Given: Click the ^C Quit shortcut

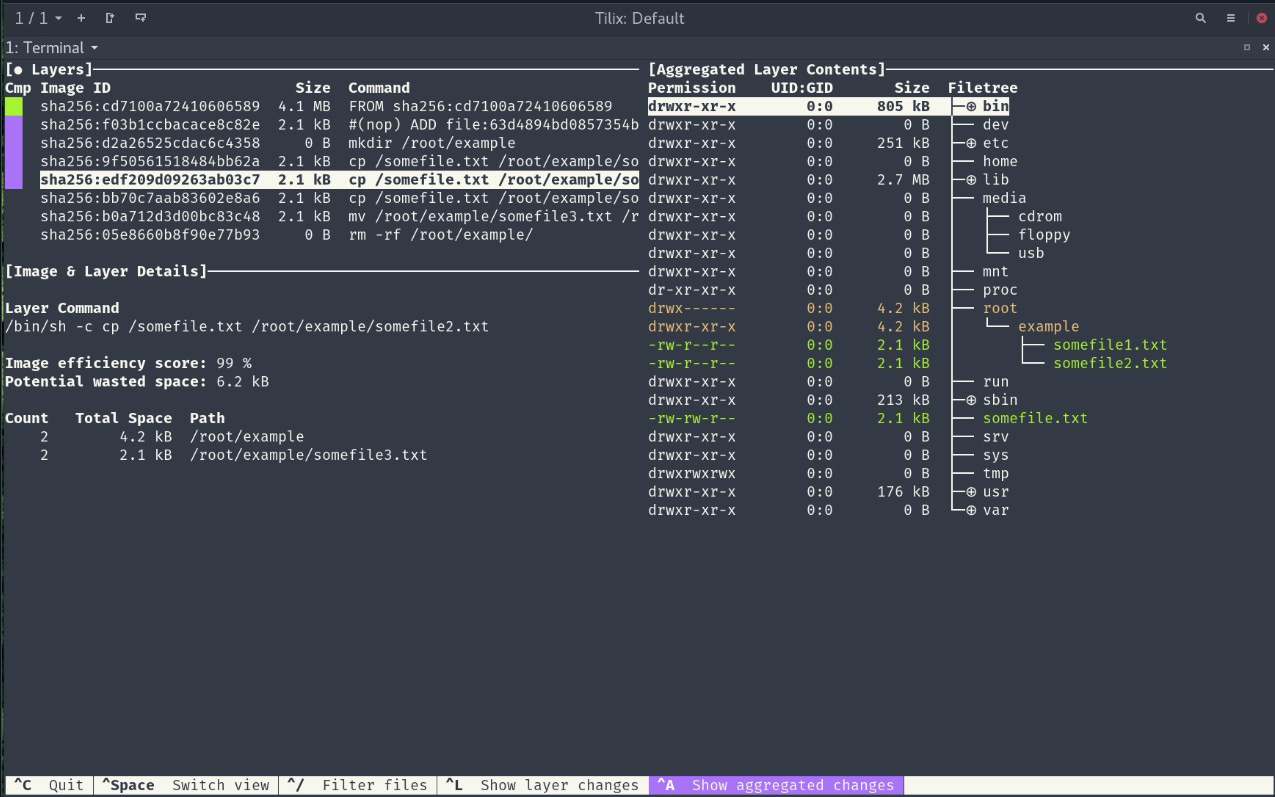Looking at the screenshot, I should pyautogui.click(x=49, y=785).
